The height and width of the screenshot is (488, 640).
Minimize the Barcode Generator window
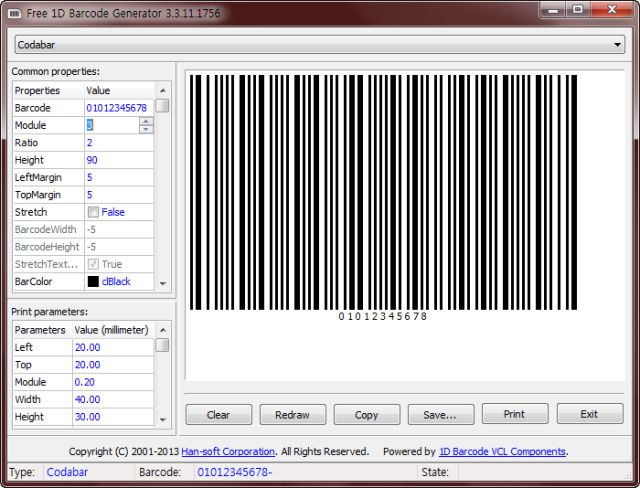point(553,9)
